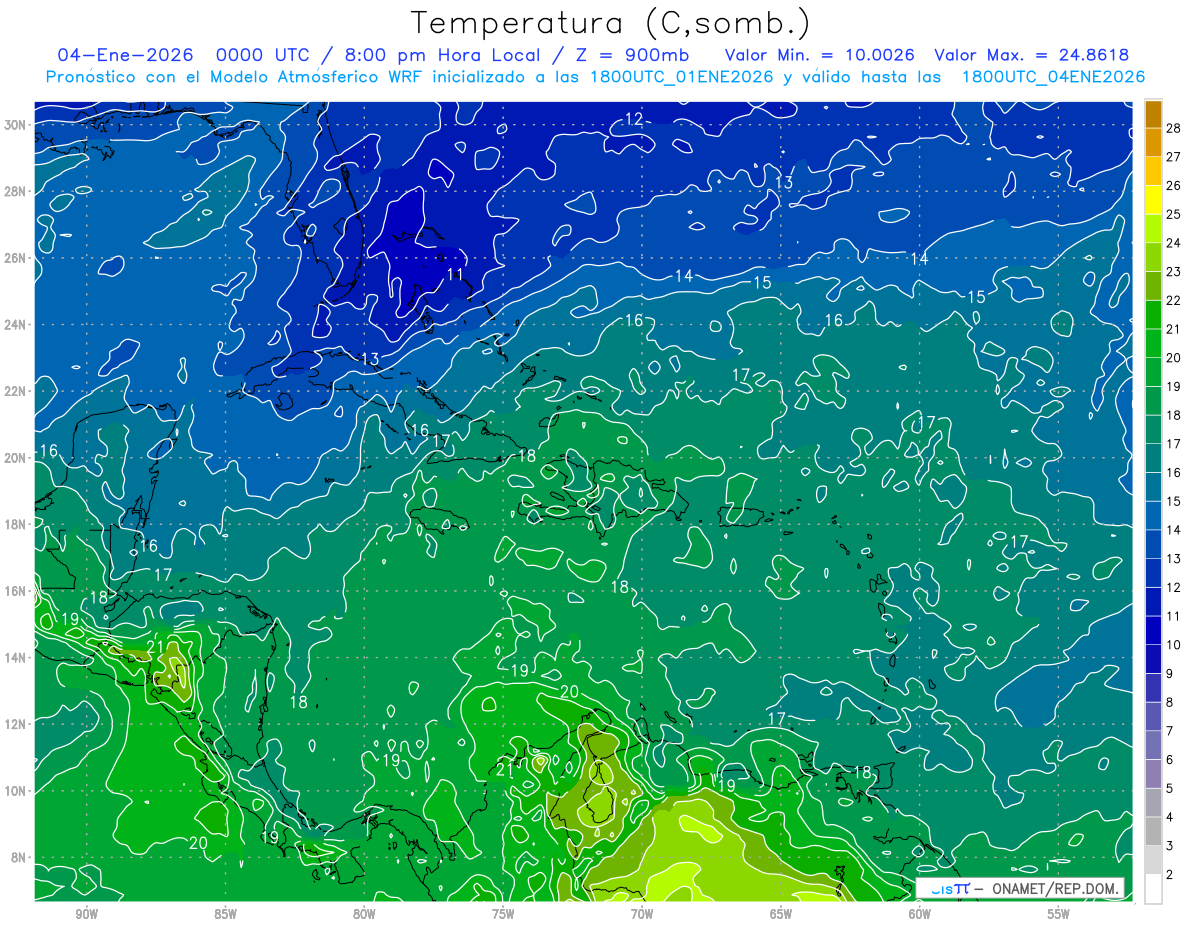Screen dimensions: 1200x927
Task: Click the 65W longitude axis label
Action: point(781,914)
